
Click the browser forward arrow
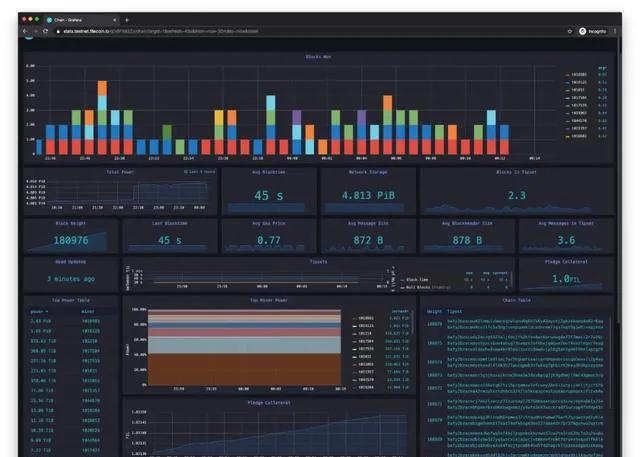pyautogui.click(x=35, y=31)
